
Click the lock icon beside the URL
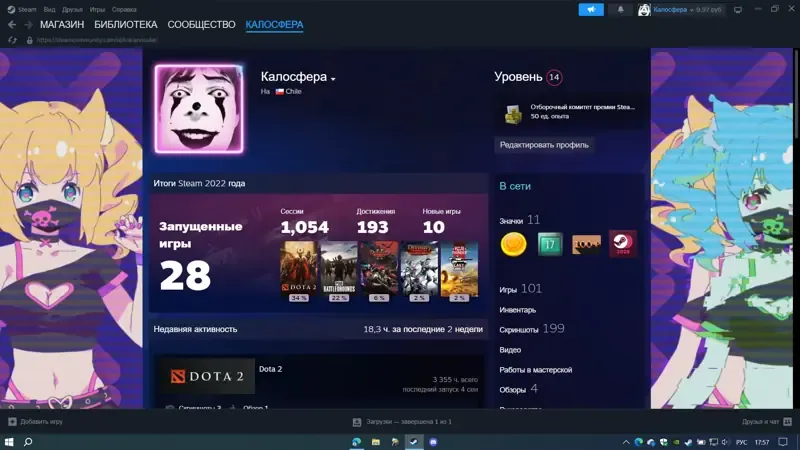[30, 40]
